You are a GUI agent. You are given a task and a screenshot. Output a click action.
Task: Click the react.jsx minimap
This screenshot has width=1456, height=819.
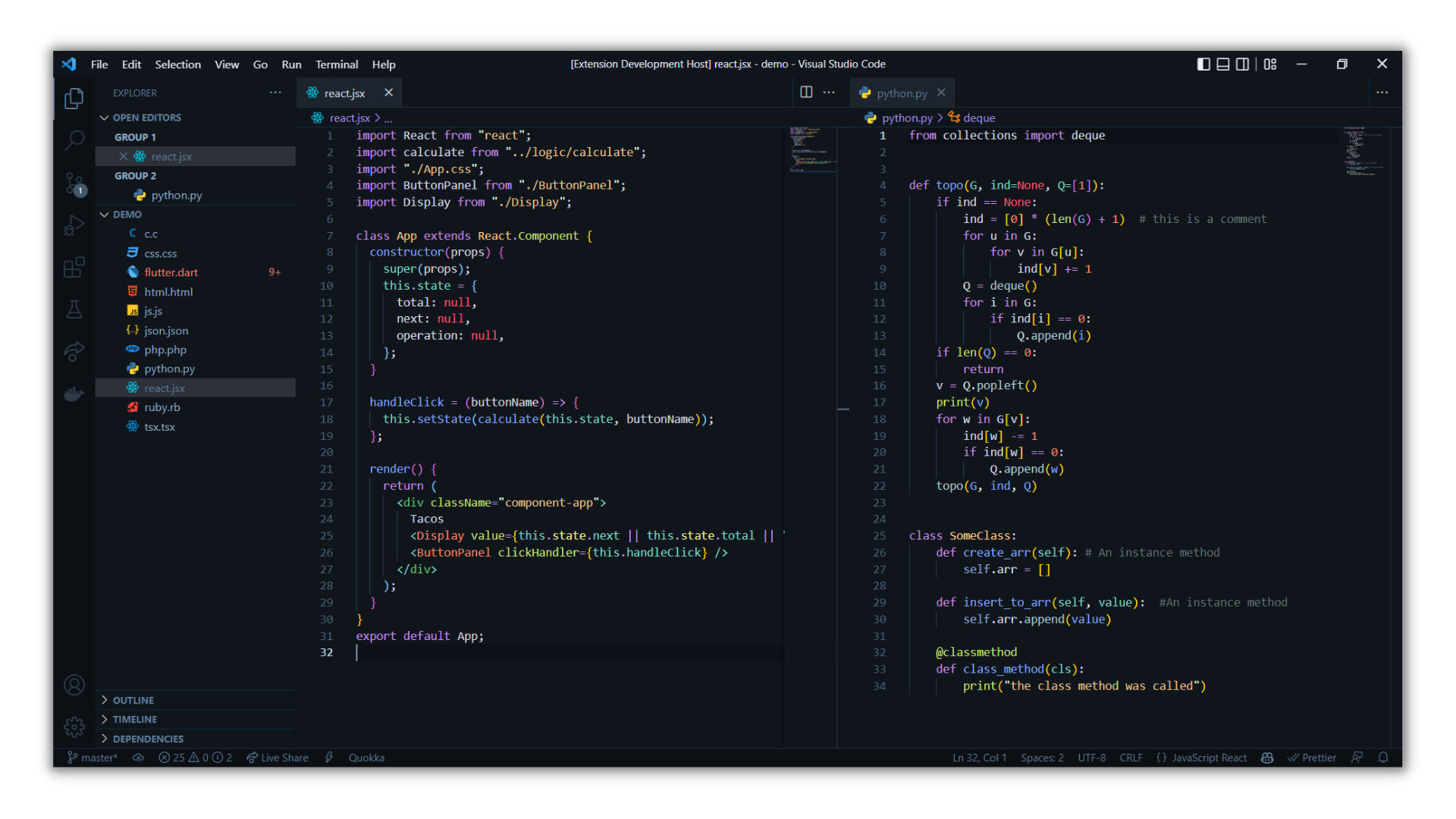(810, 150)
